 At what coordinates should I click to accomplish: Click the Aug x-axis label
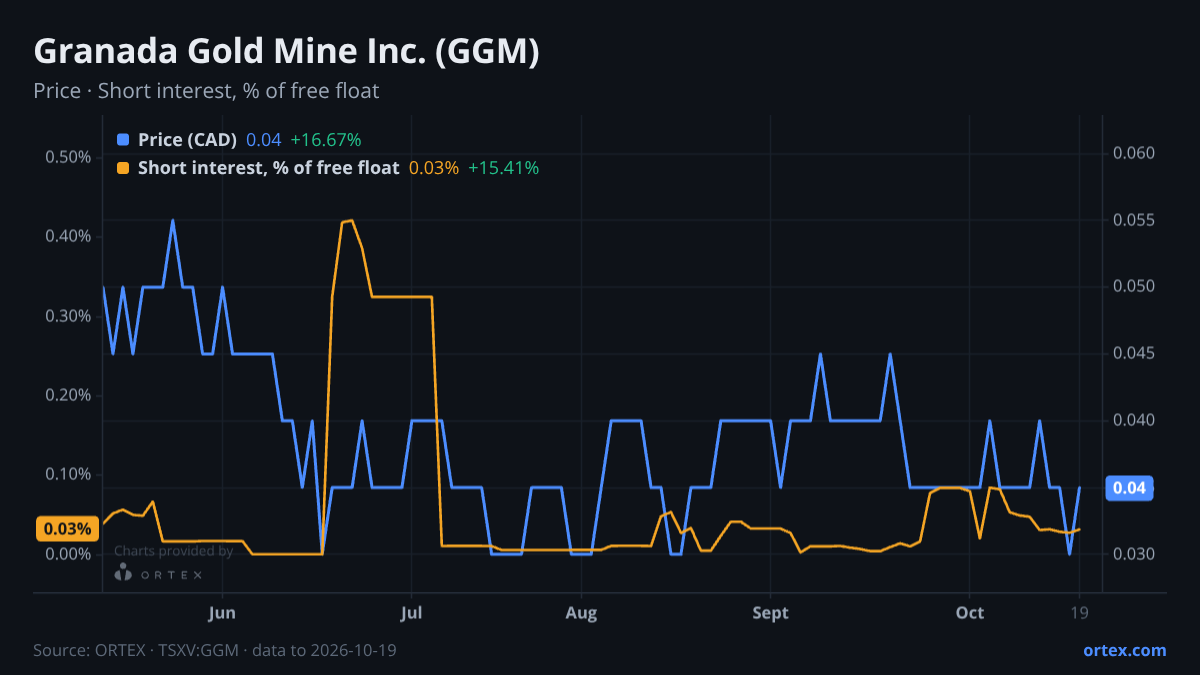coord(581,613)
